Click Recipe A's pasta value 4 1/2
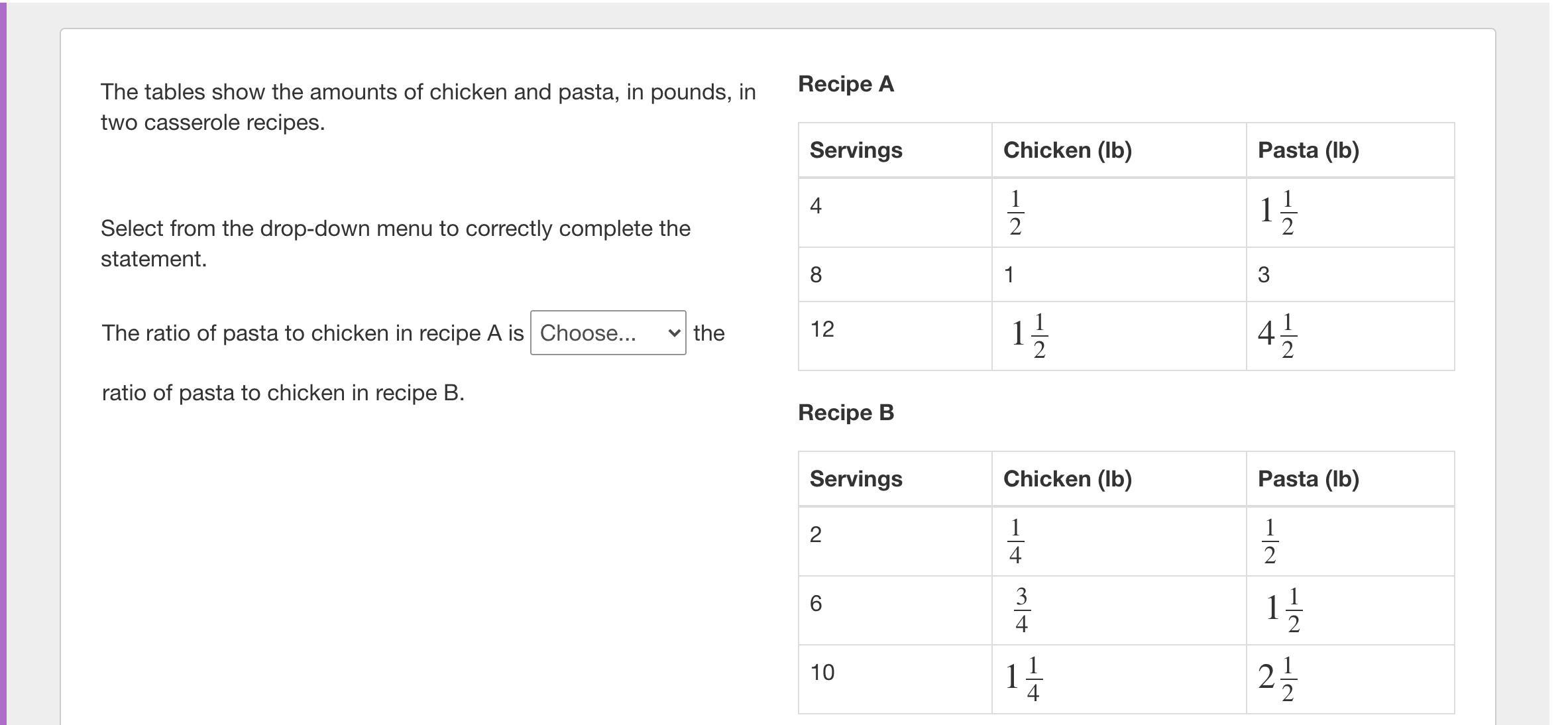Viewport: 1568px width, 725px height. 1276,335
